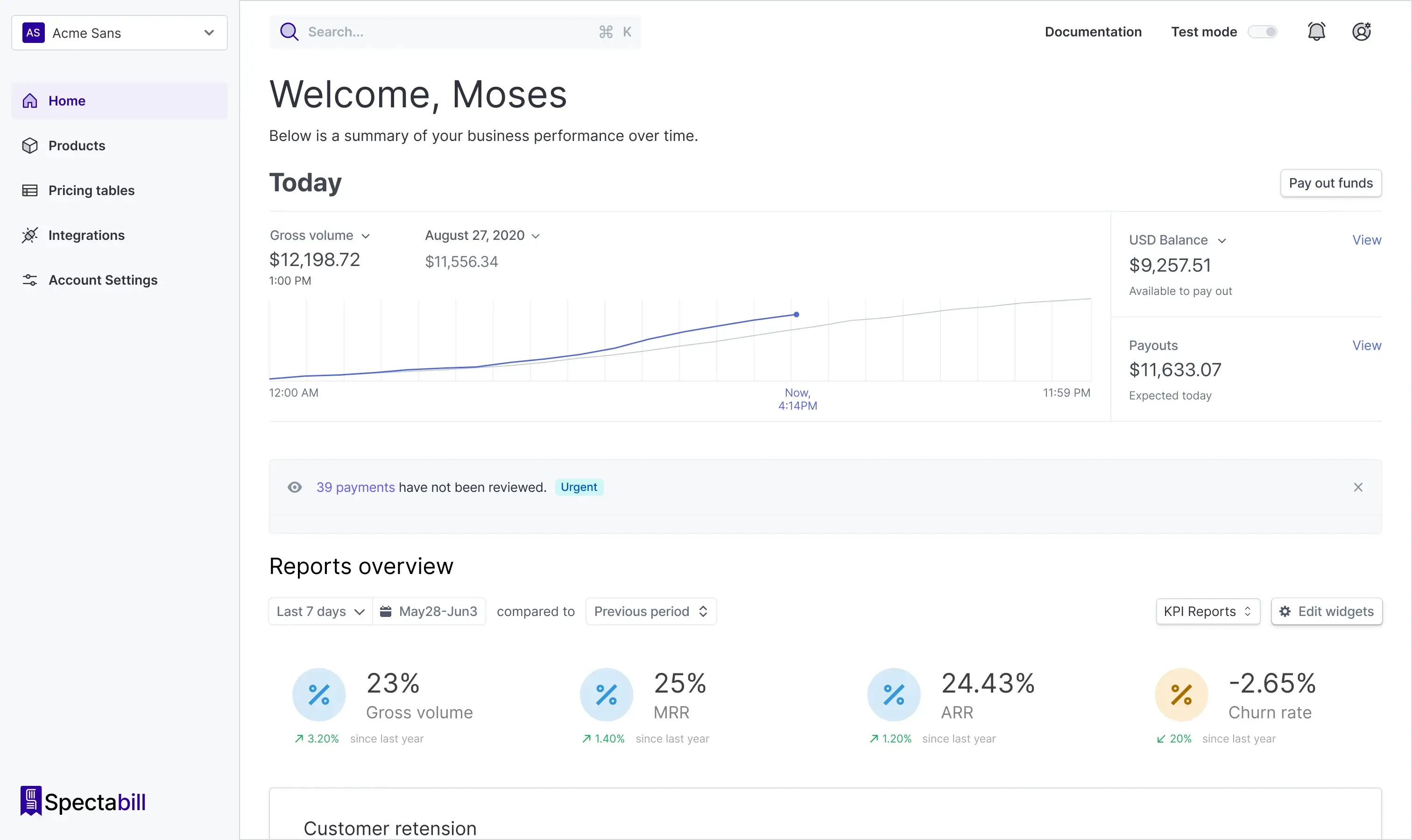
Task: Click the 1.20% ARR growth indicator
Action: click(890, 739)
